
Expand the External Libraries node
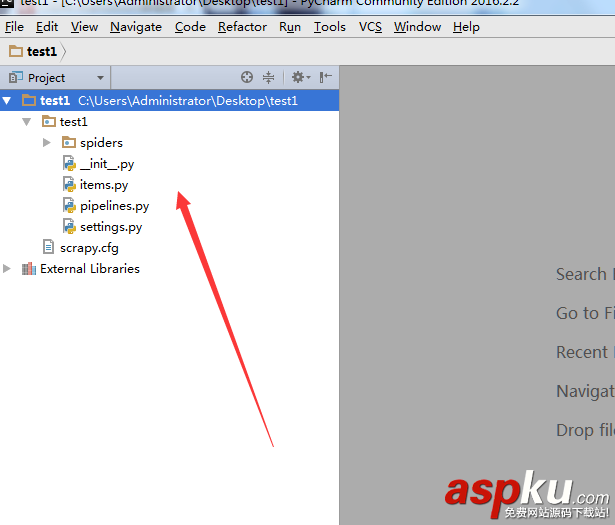click(7, 269)
